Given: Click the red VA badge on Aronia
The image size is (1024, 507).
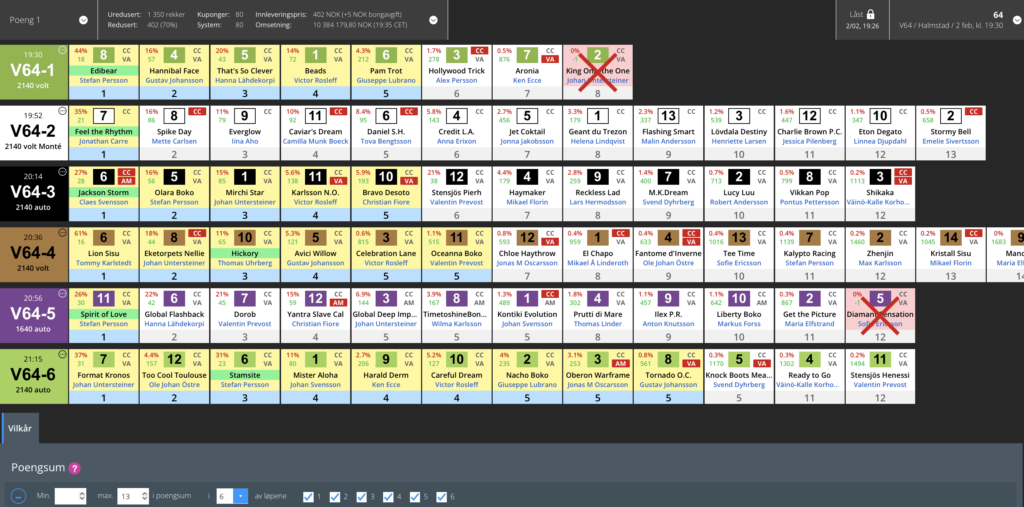Looking at the screenshot, I should (x=549, y=60).
